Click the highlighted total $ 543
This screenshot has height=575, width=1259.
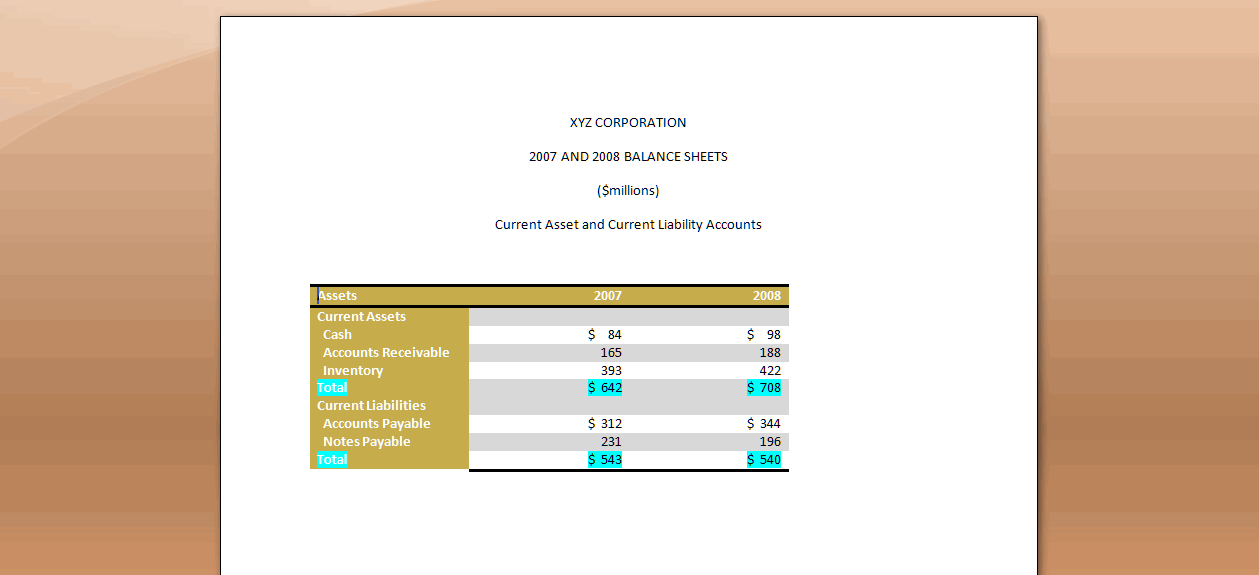pyautogui.click(x=605, y=460)
